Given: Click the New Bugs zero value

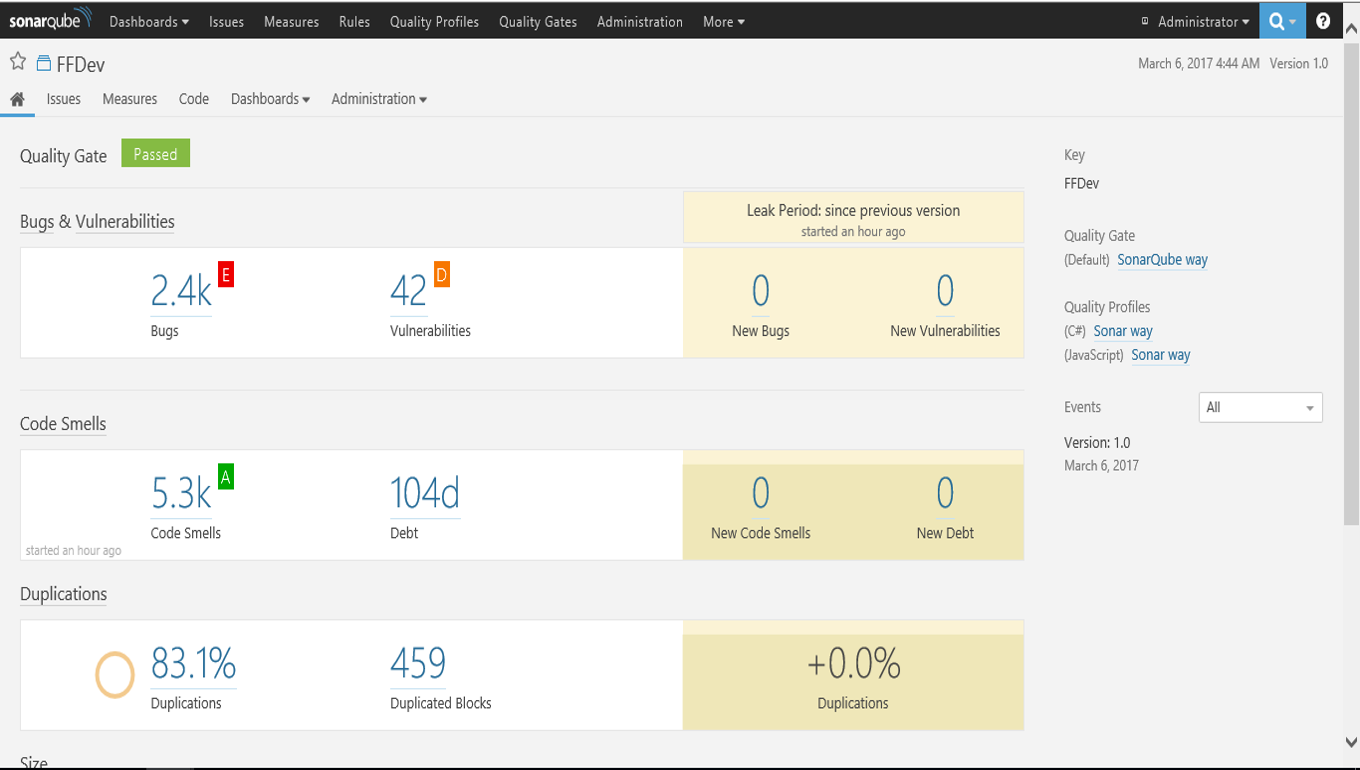Looking at the screenshot, I should coord(761,291).
